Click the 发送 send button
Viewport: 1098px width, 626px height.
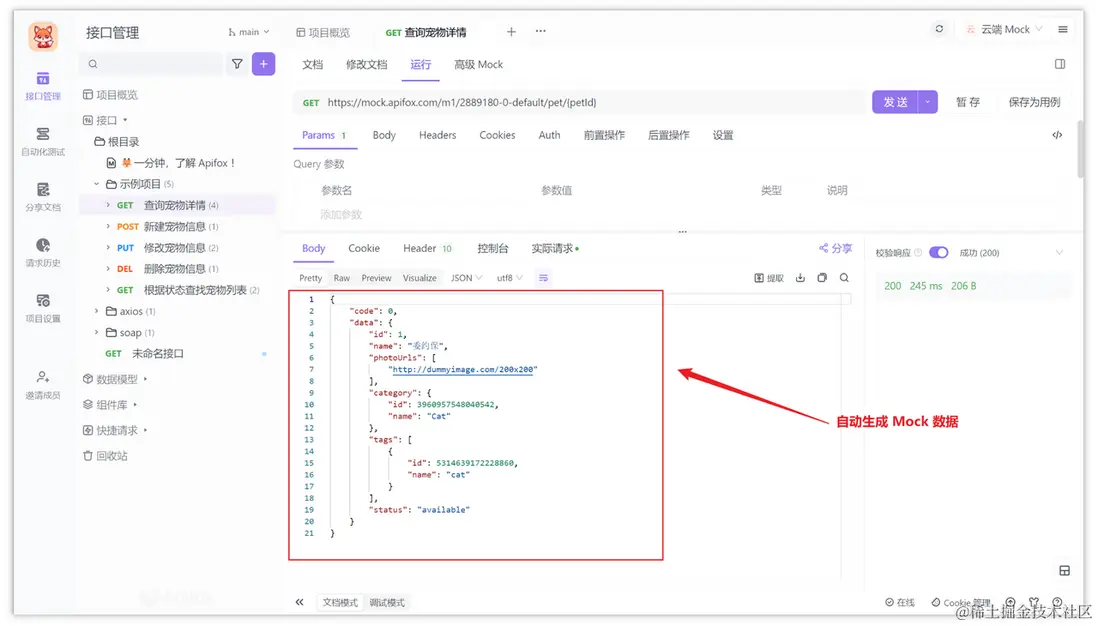895,102
